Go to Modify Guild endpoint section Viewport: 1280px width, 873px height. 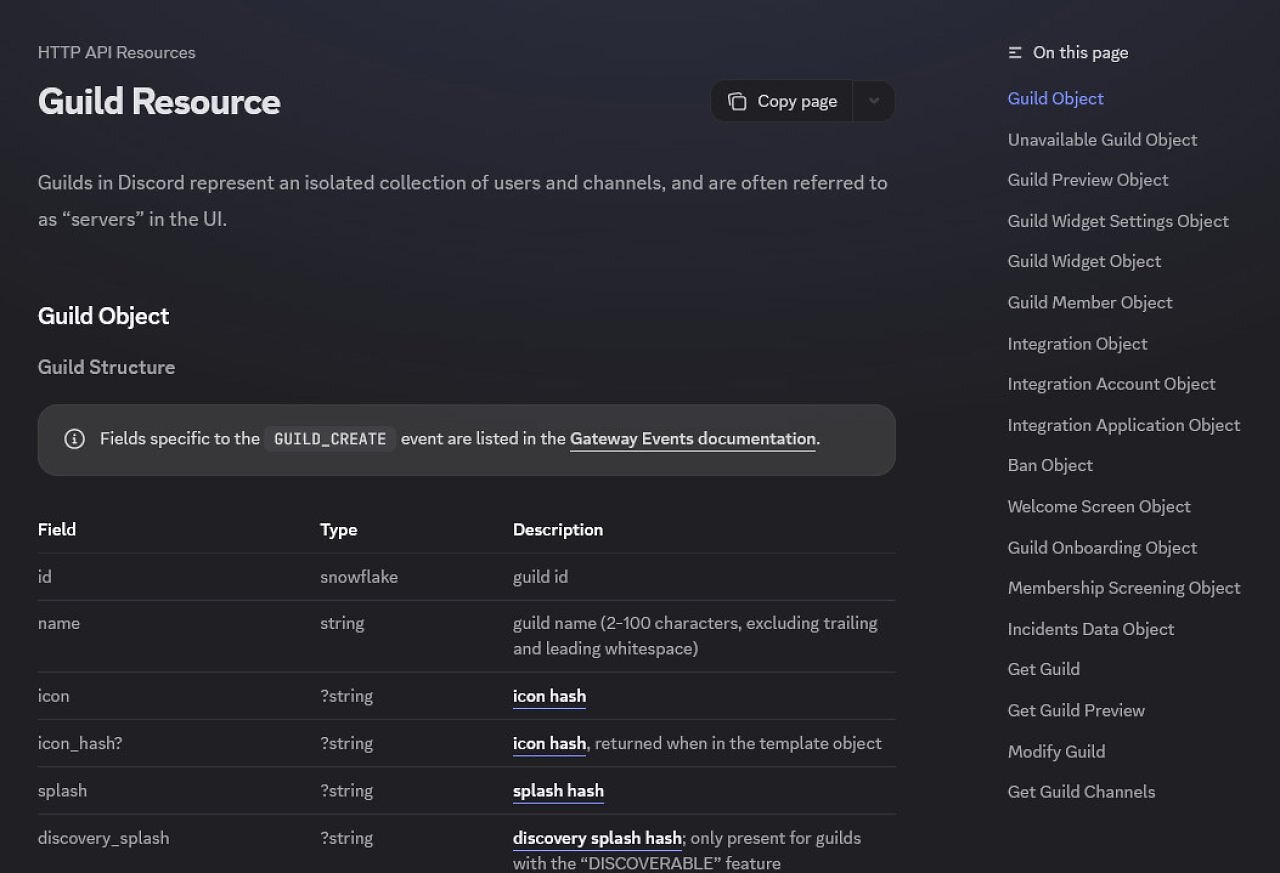point(1056,751)
